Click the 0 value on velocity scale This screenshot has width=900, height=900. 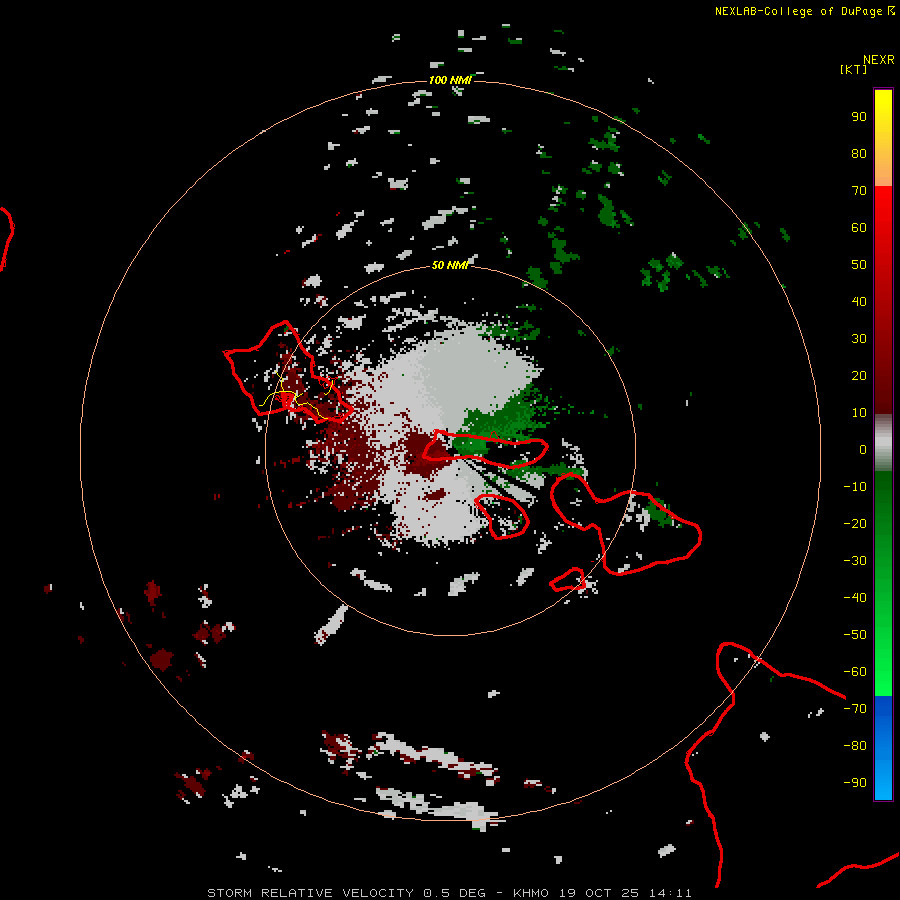pos(863,449)
